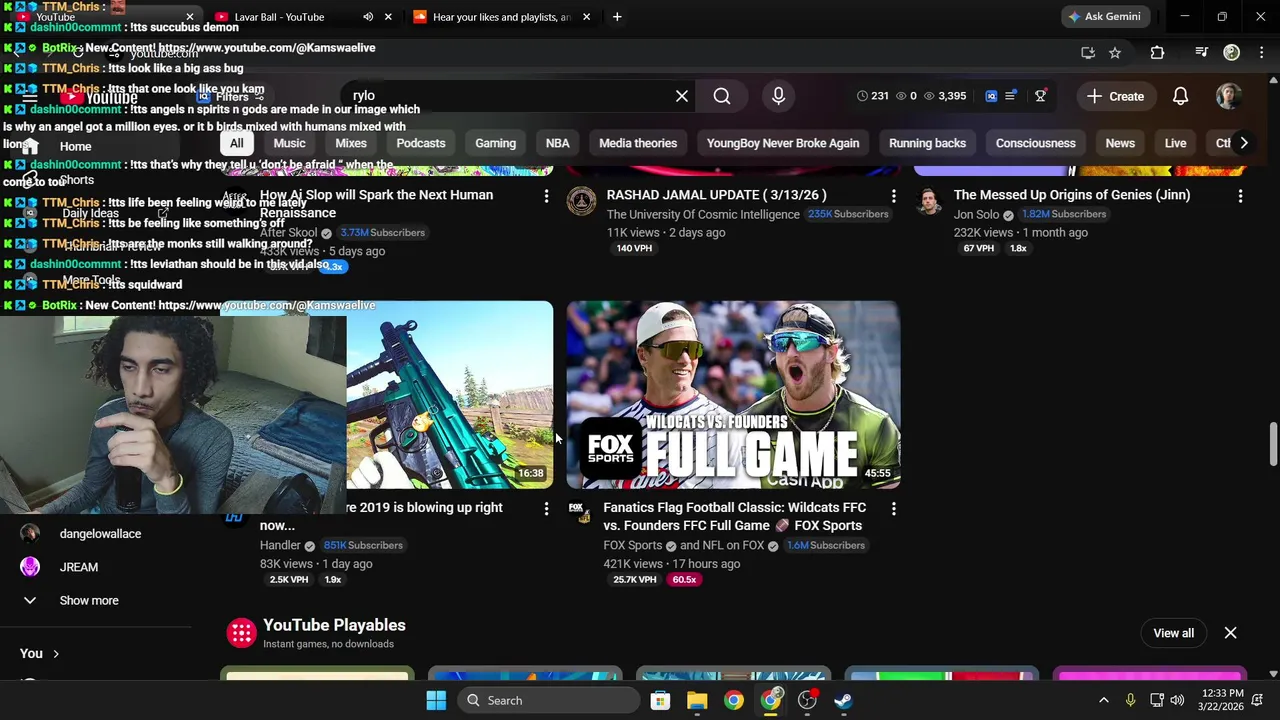The height and width of the screenshot is (720, 1280).
Task: Select the Media theories chip
Action: [638, 143]
